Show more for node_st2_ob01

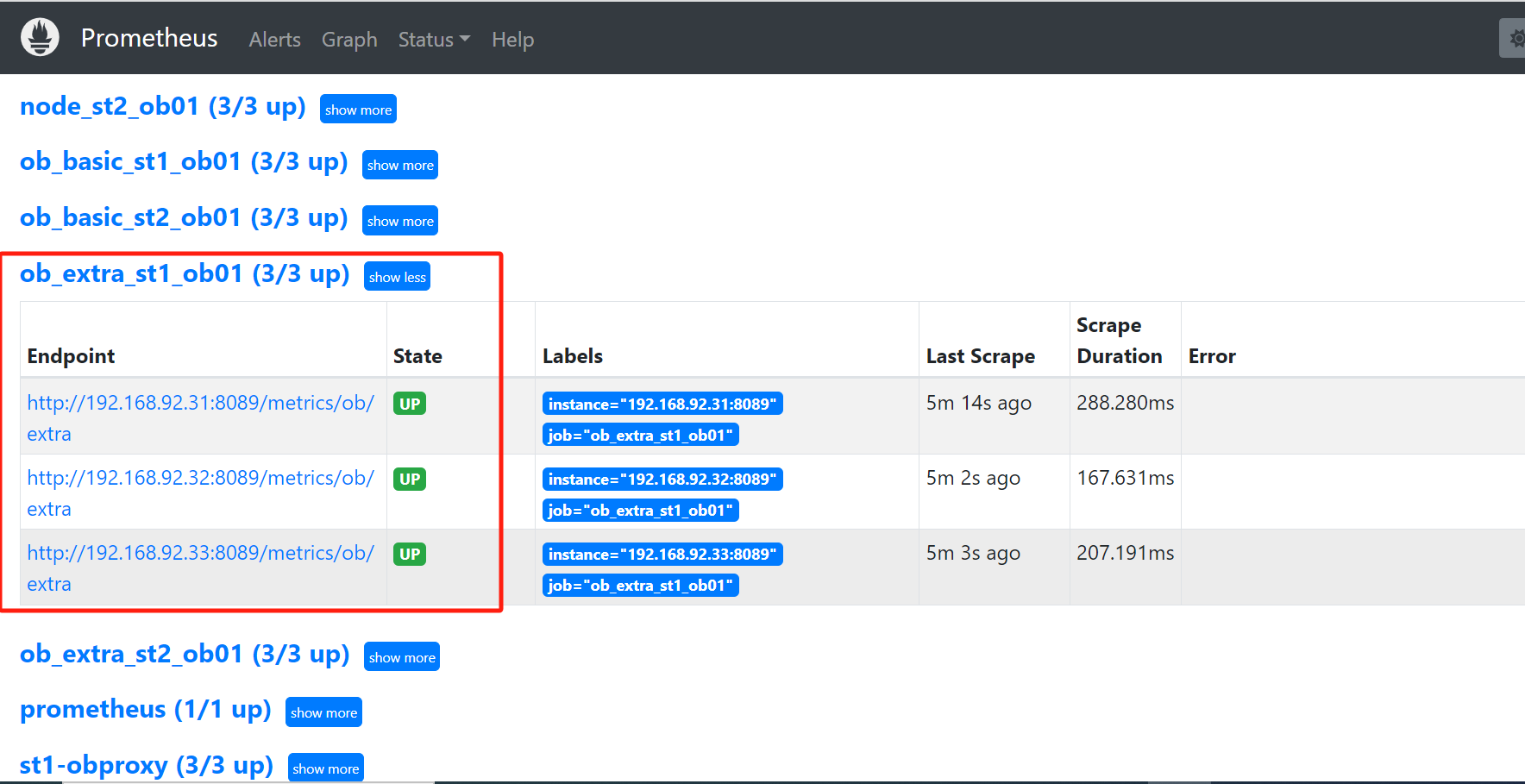(358, 110)
